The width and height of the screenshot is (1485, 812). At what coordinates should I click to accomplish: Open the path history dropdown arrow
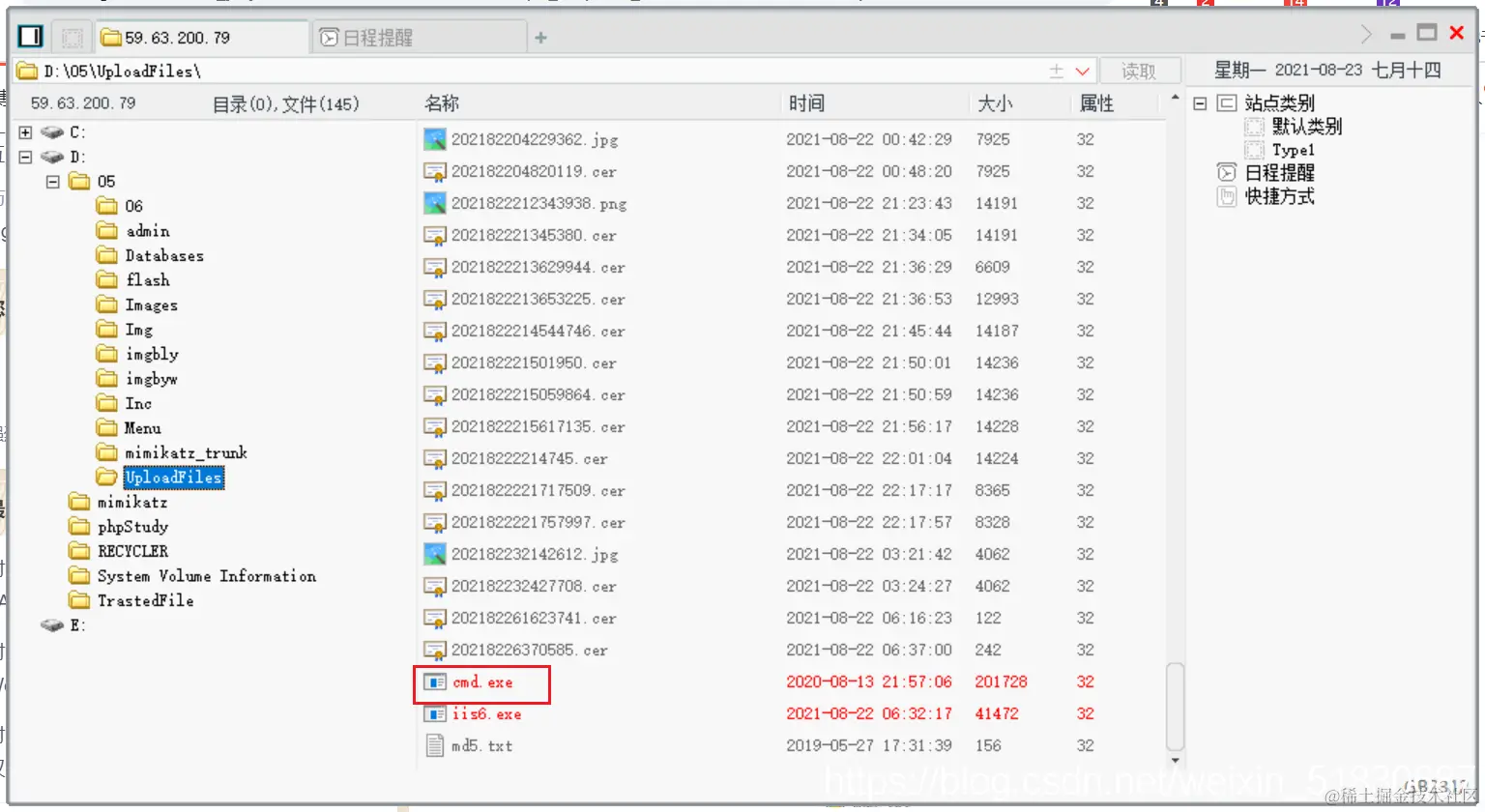[1082, 71]
